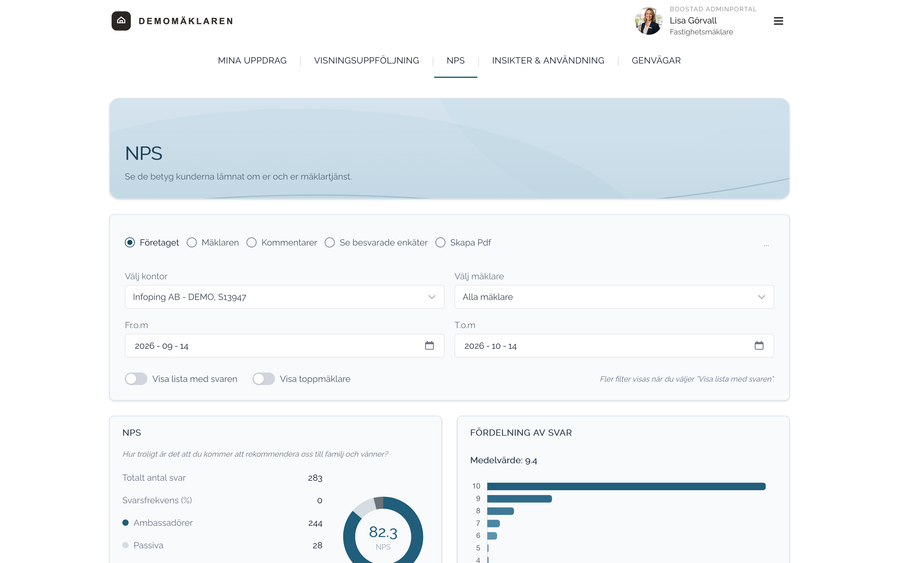Click the Demomäklaren house logo icon
This screenshot has width=900, height=563.
coord(121,21)
